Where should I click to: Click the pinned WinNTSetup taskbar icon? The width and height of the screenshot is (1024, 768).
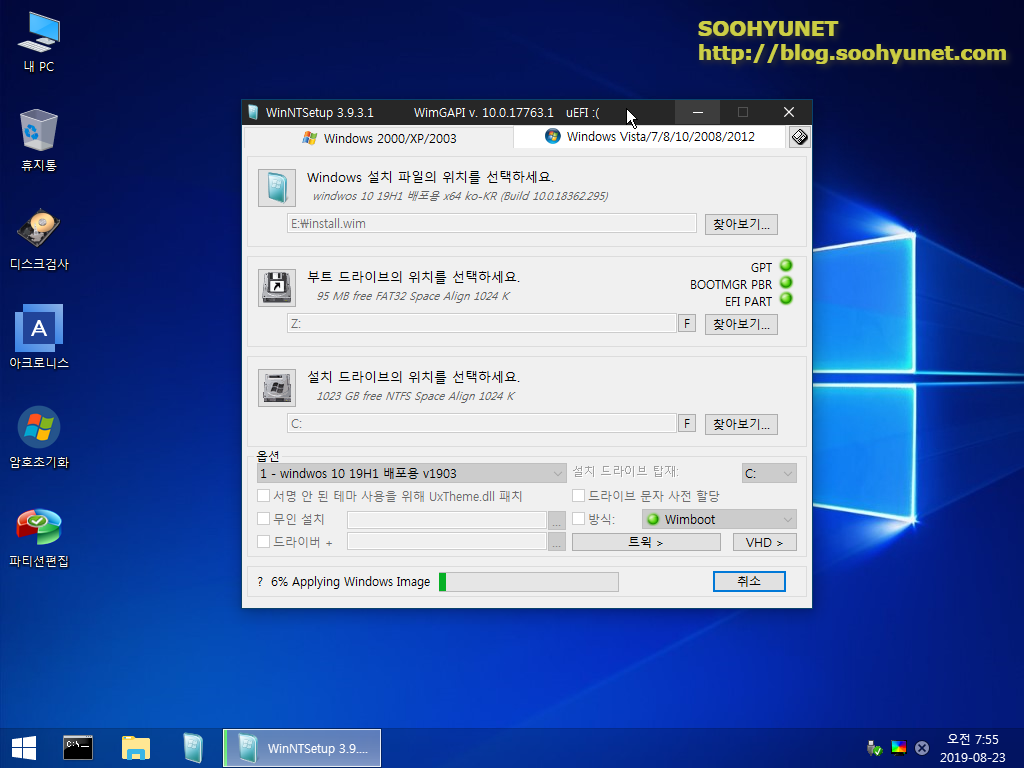click(x=193, y=748)
